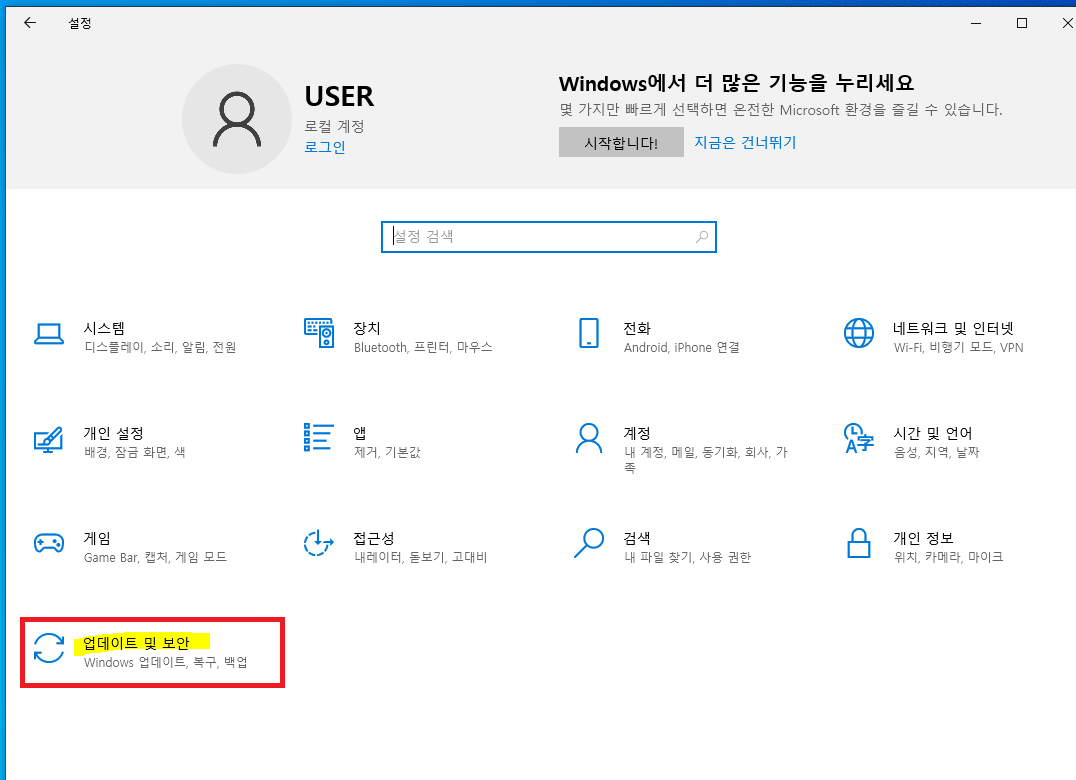Click the 위치, 카메라, 마이크 description

click(x=948, y=557)
